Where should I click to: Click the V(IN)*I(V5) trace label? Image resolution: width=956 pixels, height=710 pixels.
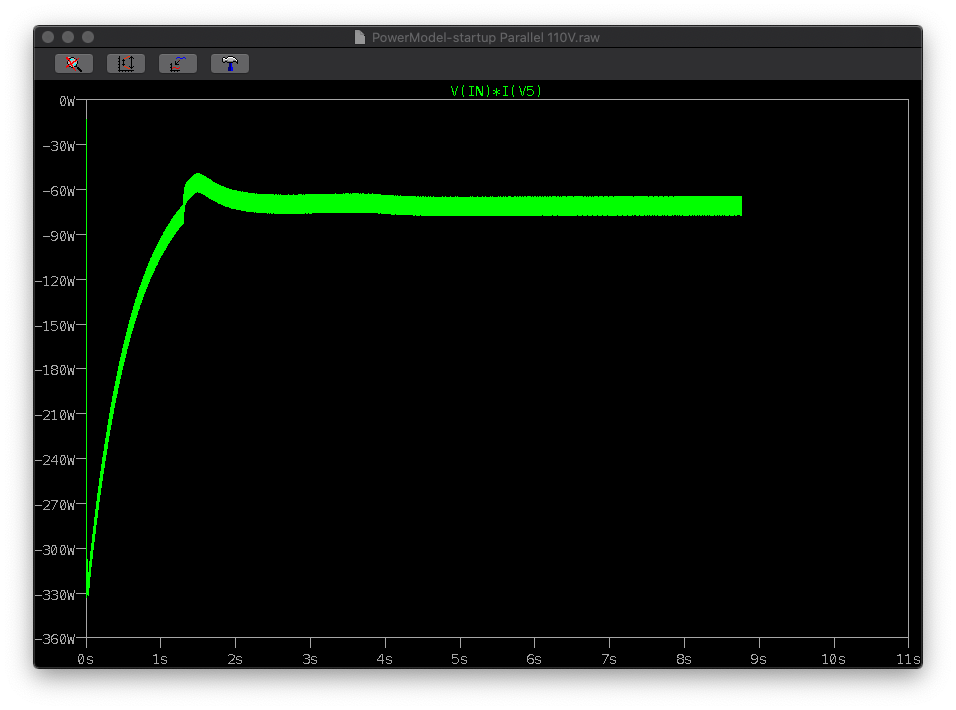pos(496,91)
